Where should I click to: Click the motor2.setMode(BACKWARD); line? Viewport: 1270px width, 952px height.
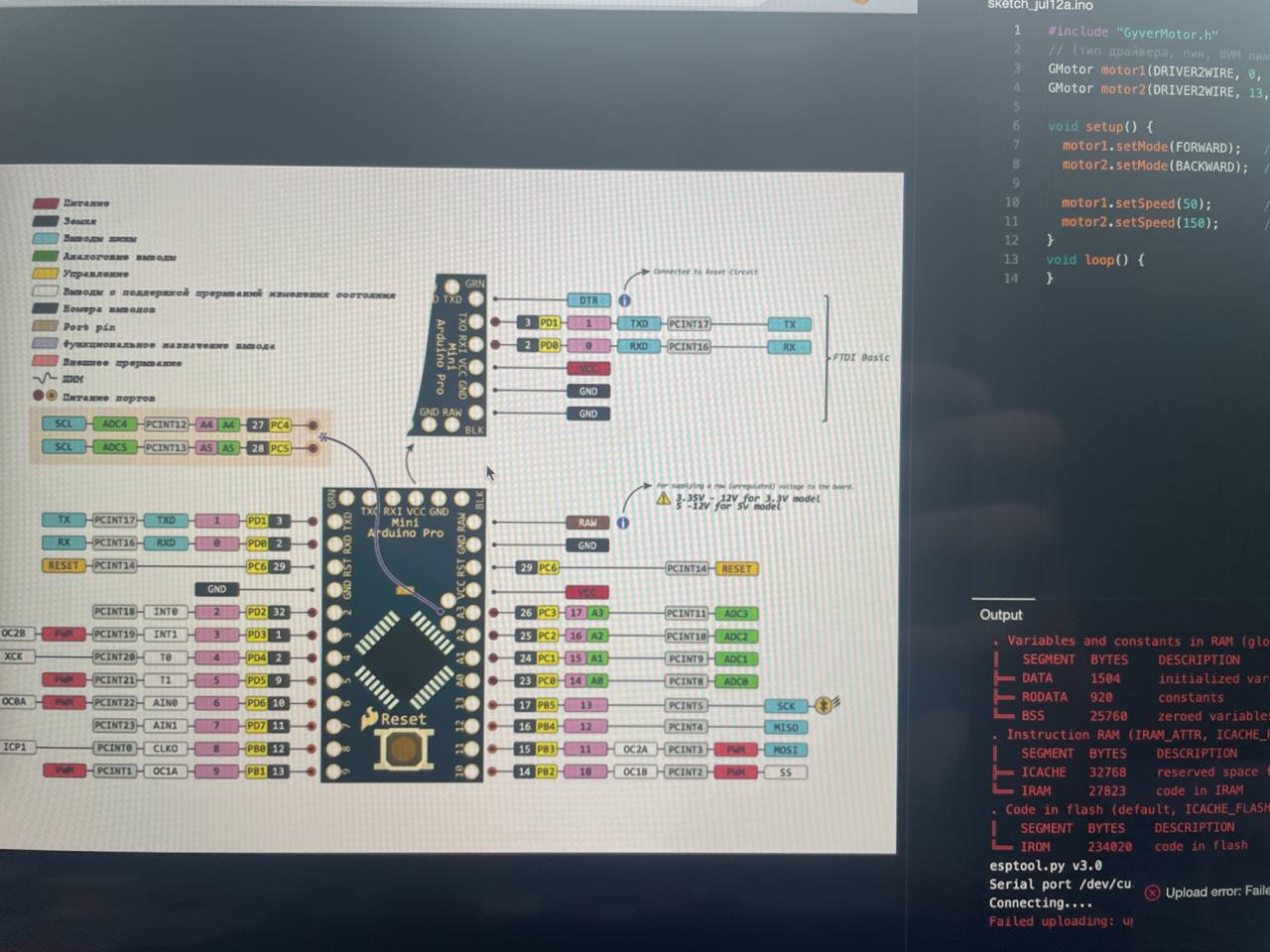point(1155,166)
